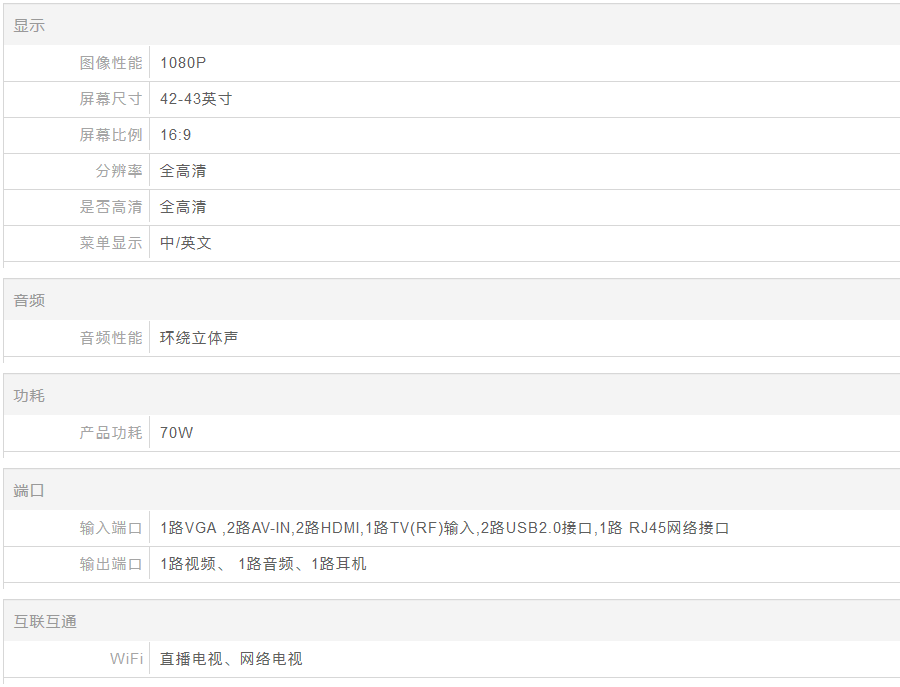Select the input ports text starting 1路VGA
900x687 pixels.
tap(445, 528)
